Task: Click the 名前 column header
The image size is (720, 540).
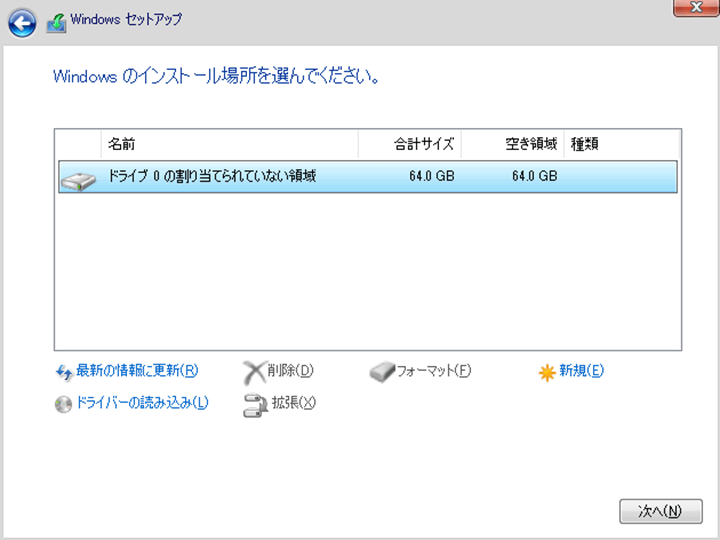Action: tap(230, 144)
